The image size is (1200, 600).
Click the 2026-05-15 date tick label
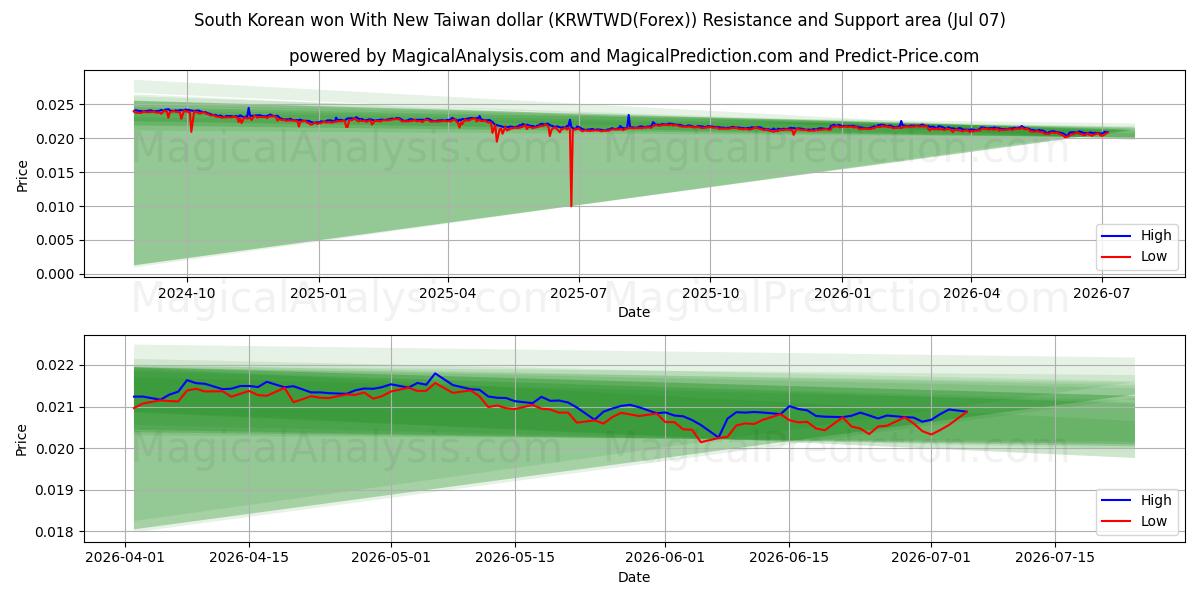pyautogui.click(x=515, y=557)
